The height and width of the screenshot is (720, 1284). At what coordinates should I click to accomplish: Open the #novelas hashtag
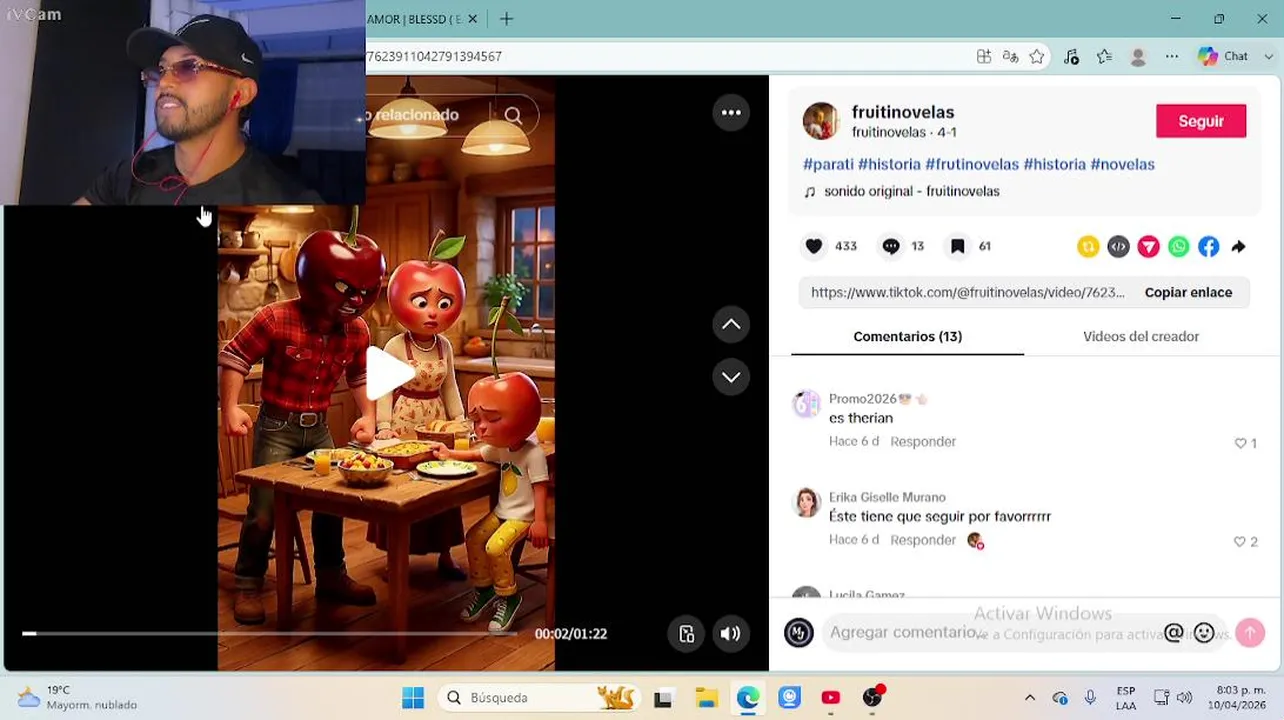tap(1122, 164)
